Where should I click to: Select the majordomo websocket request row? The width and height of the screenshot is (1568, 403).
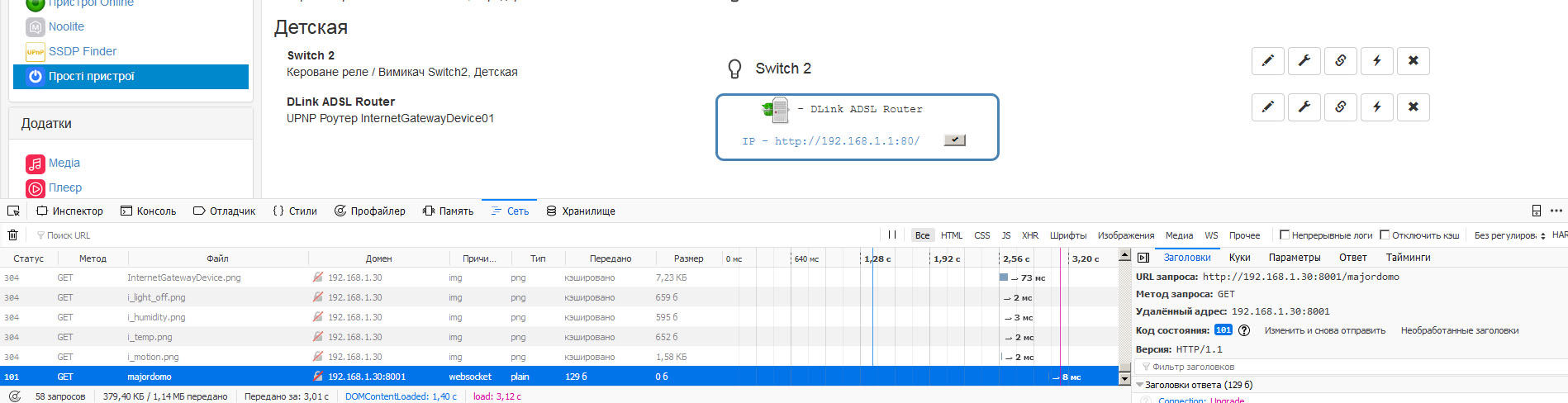pos(559,377)
